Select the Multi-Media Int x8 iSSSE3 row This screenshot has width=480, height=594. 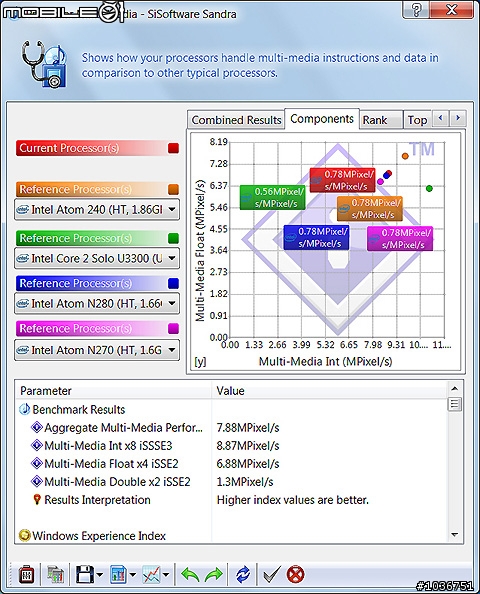(x=231, y=446)
